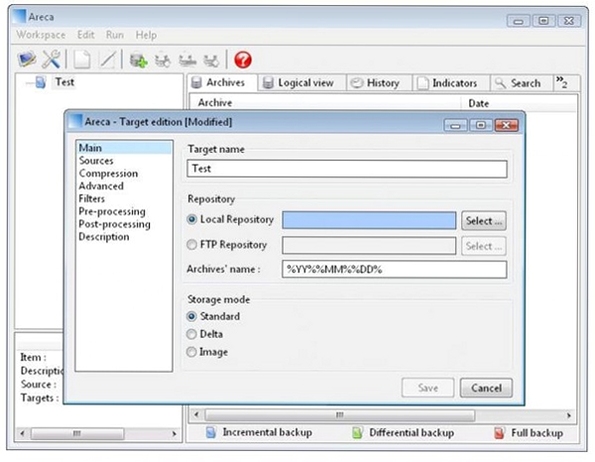595x462 pixels.
Task: Click the Select button for Local Repository
Action: pyautogui.click(x=484, y=221)
